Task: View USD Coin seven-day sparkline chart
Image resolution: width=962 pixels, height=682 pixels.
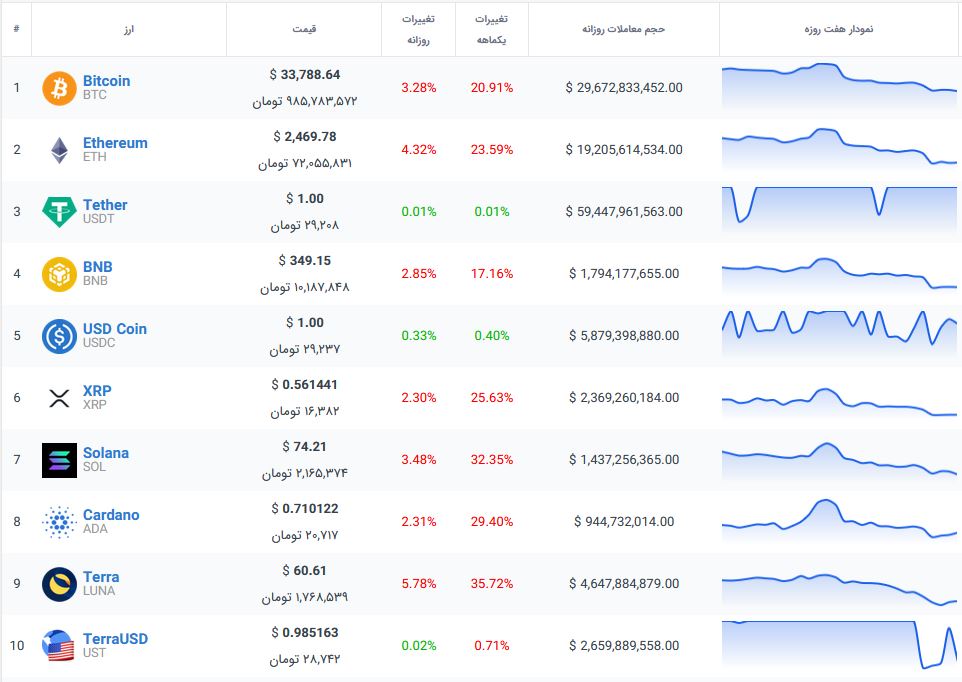Action: pyautogui.click(x=839, y=335)
